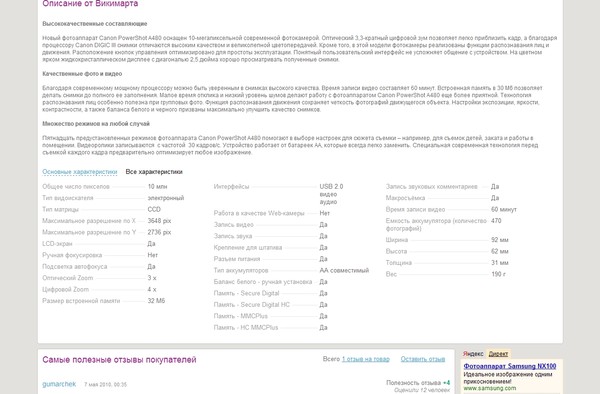The height and width of the screenshot is (394, 600).
Task: Click the Запись звуковых комментариев label
Action: coord(431,187)
